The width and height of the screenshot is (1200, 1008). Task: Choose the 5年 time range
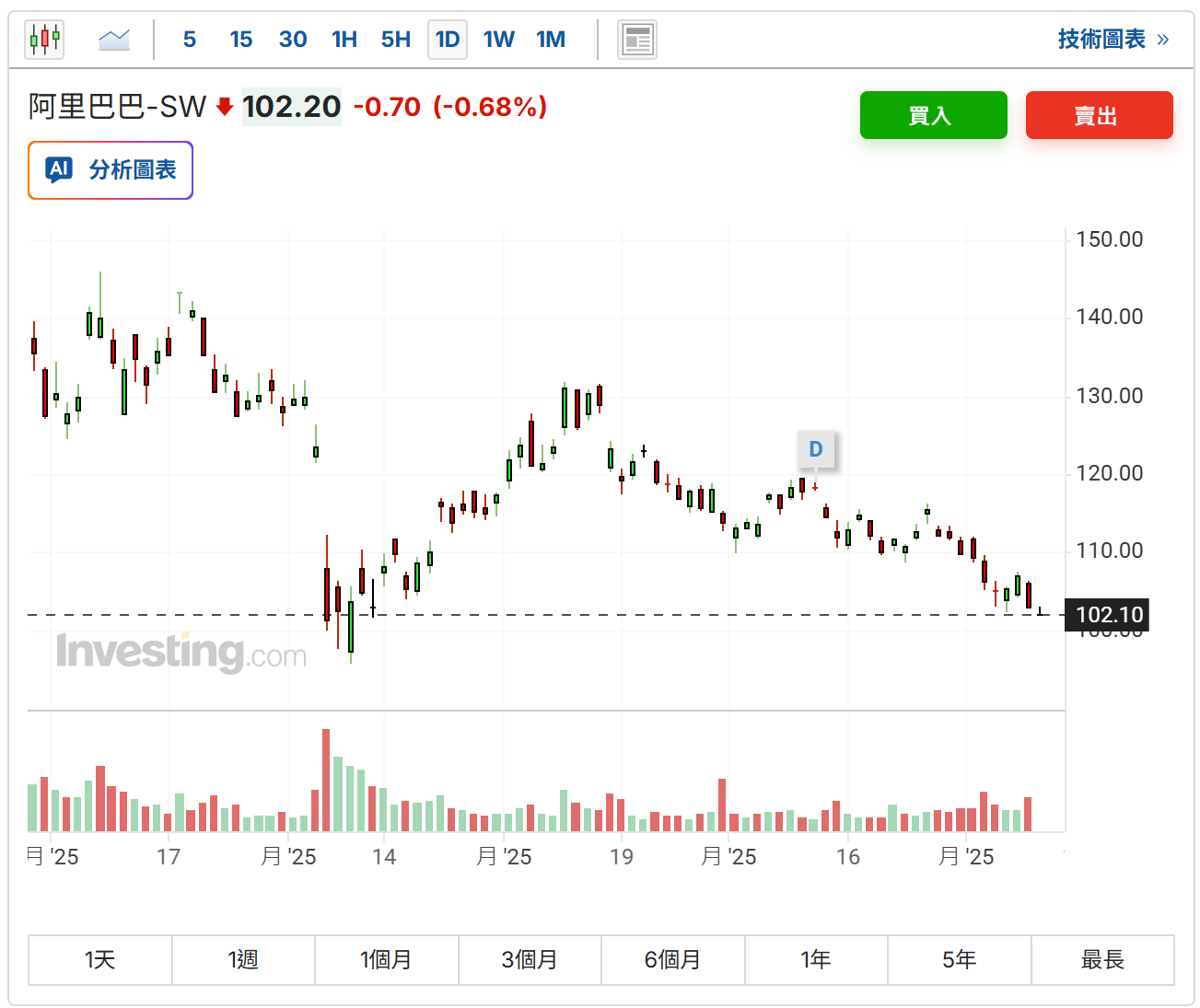[960, 960]
